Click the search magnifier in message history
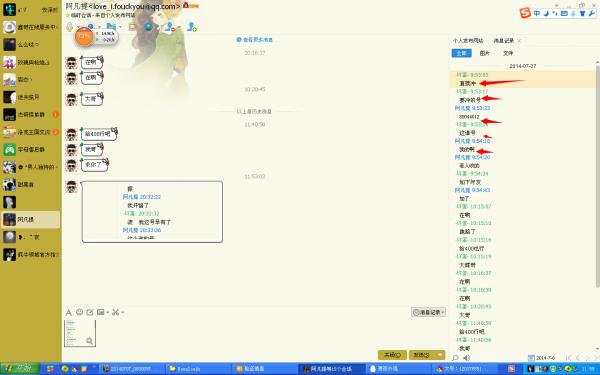Image resolution: width=600 pixels, height=375 pixels. point(455,358)
